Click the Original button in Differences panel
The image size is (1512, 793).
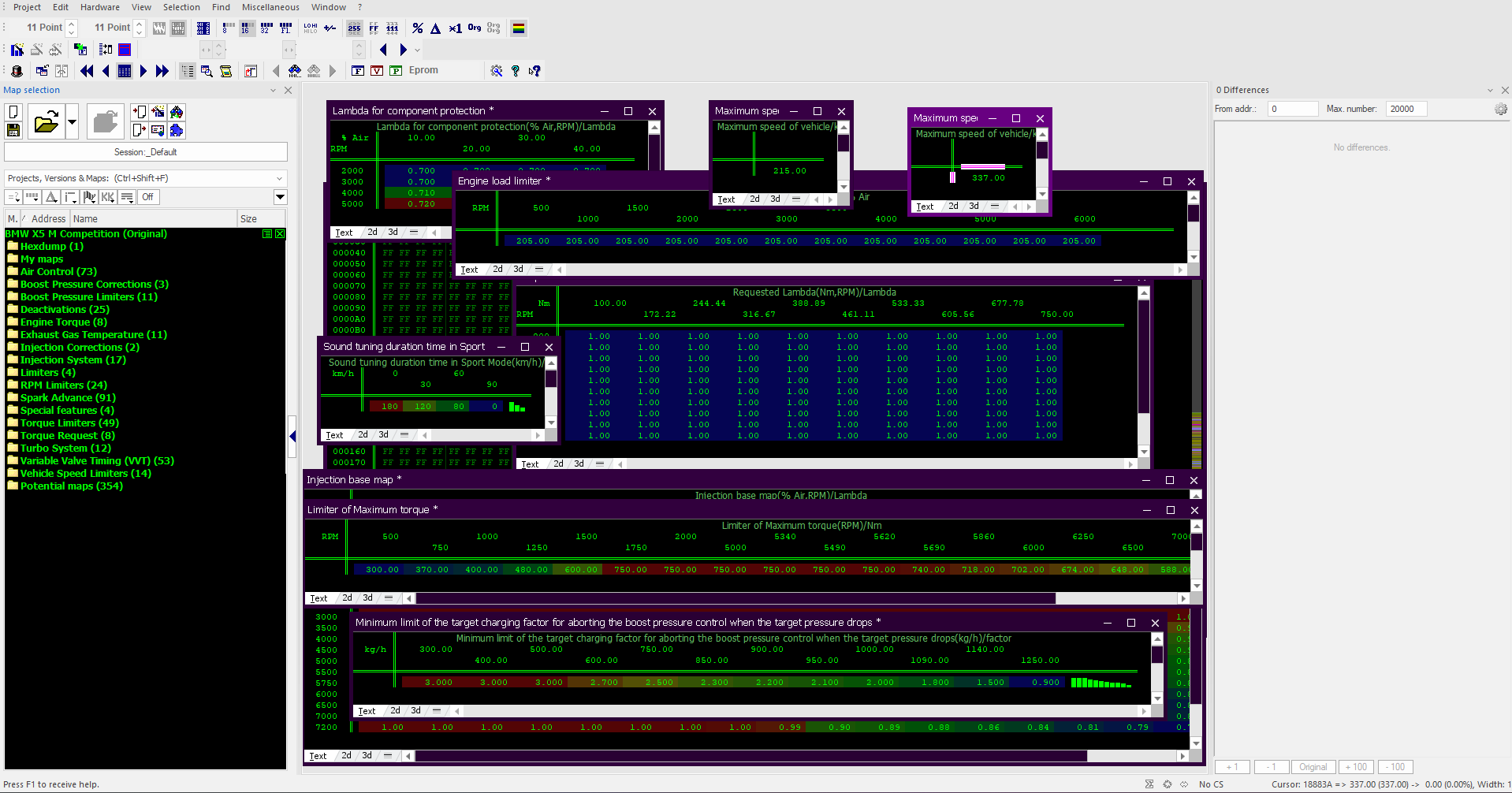pos(1313,767)
